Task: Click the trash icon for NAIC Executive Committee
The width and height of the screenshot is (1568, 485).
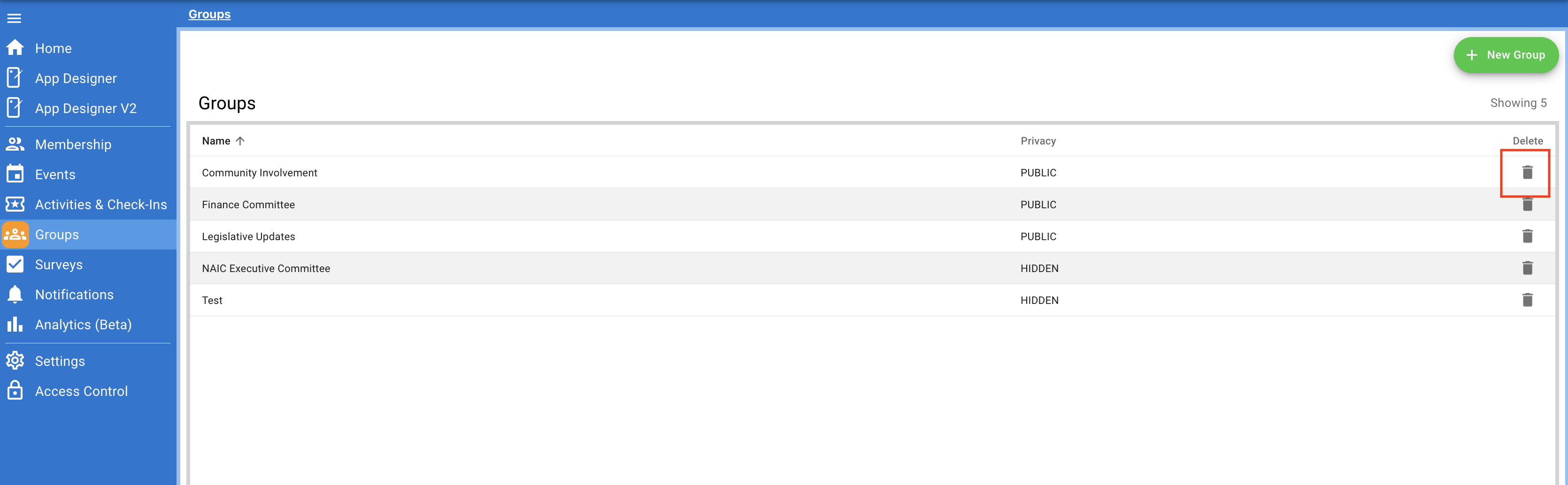Action: [1527, 268]
